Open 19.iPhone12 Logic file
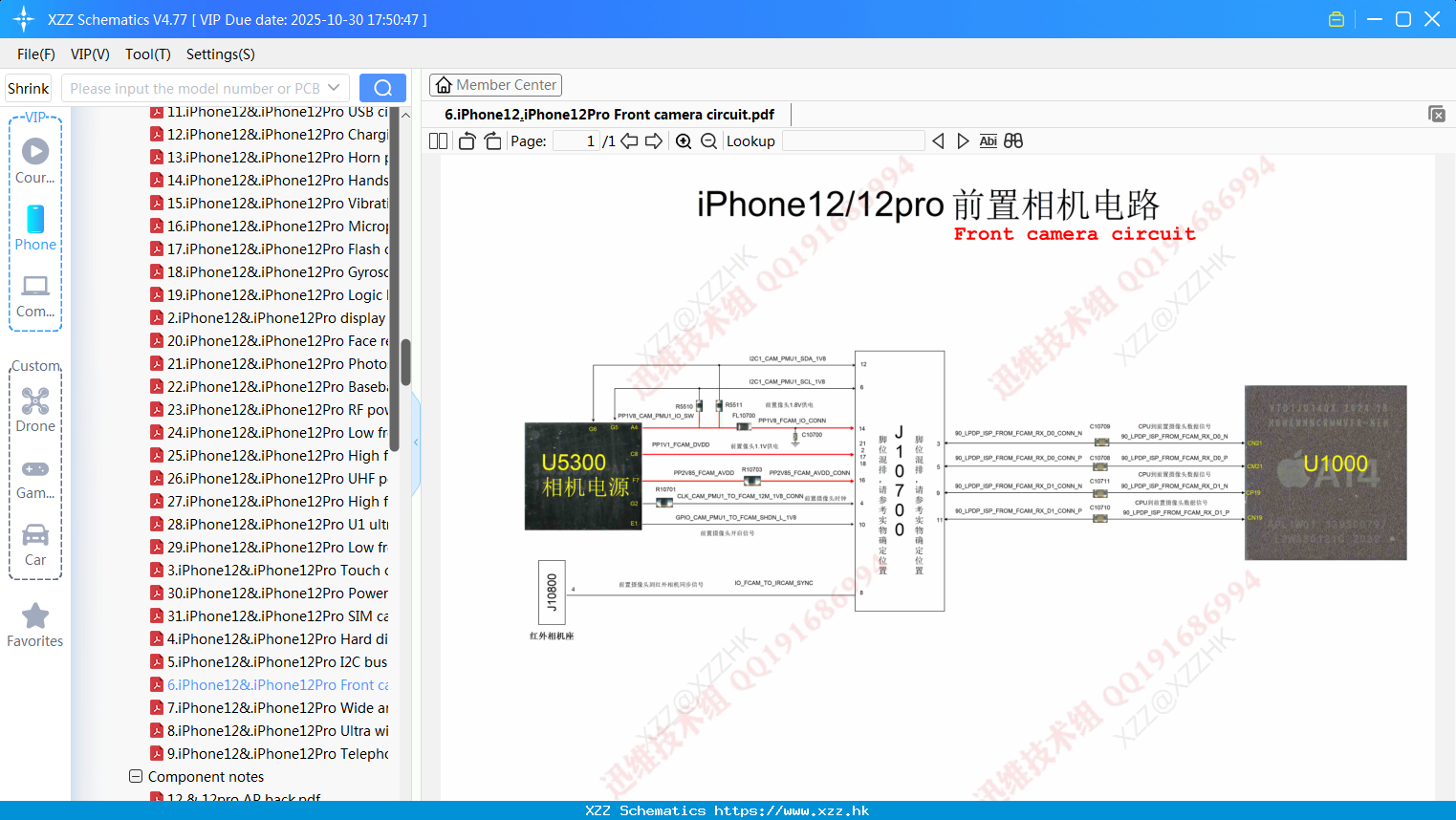 click(270, 295)
